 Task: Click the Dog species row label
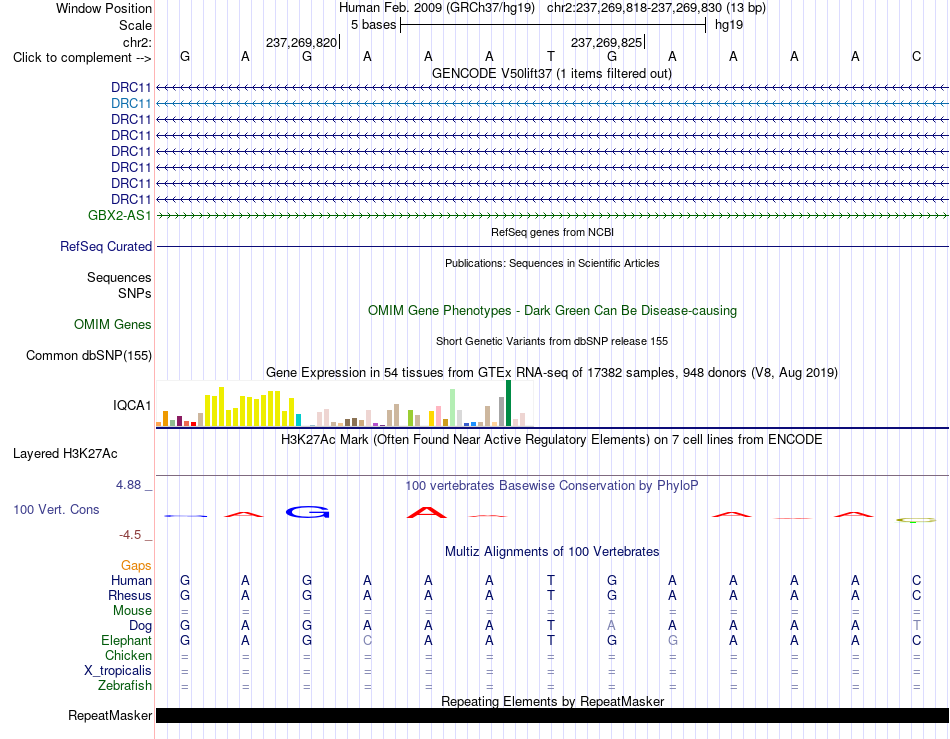141,626
